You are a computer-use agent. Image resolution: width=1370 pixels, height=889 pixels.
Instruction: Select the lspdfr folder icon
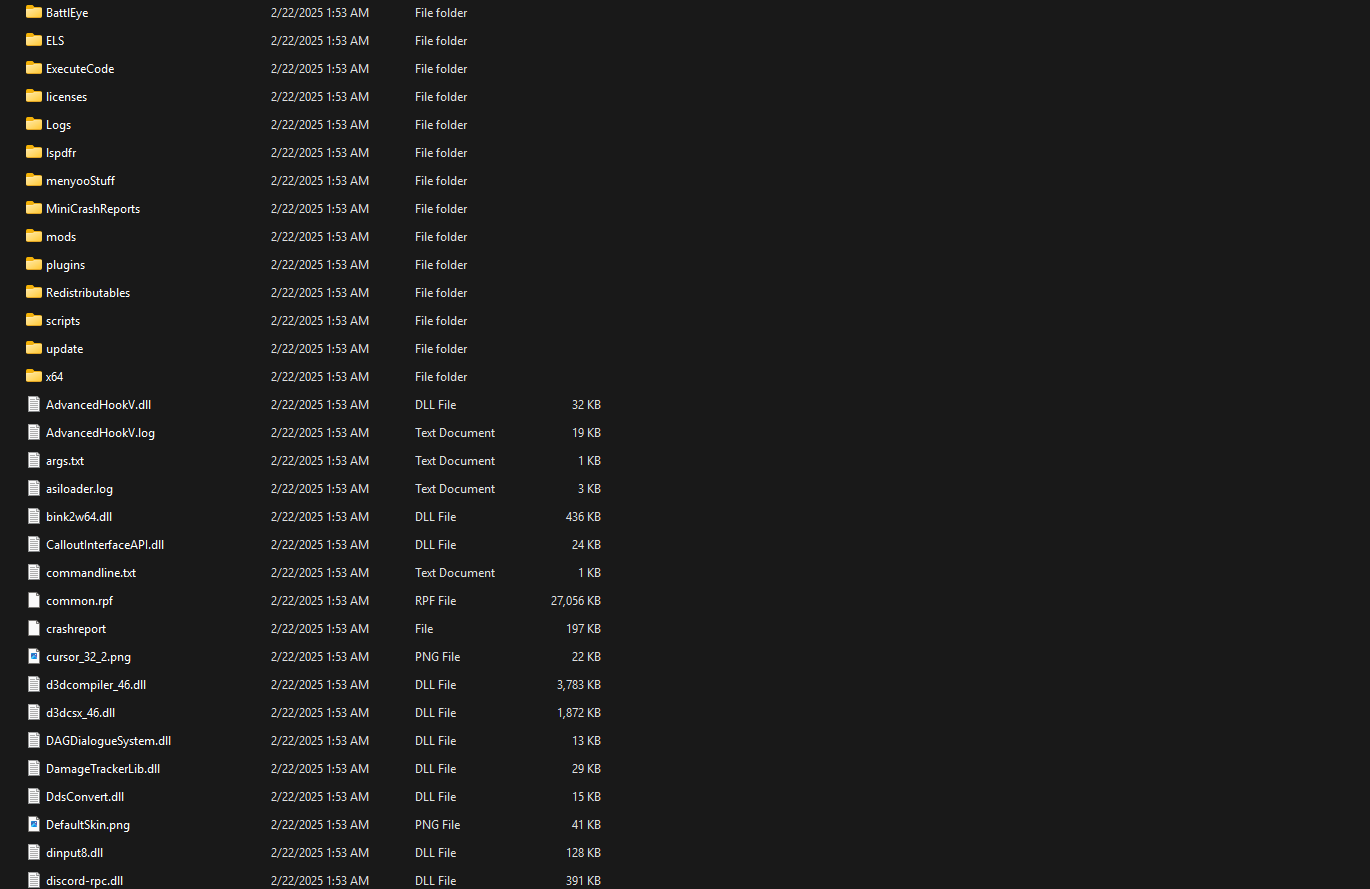click(34, 153)
